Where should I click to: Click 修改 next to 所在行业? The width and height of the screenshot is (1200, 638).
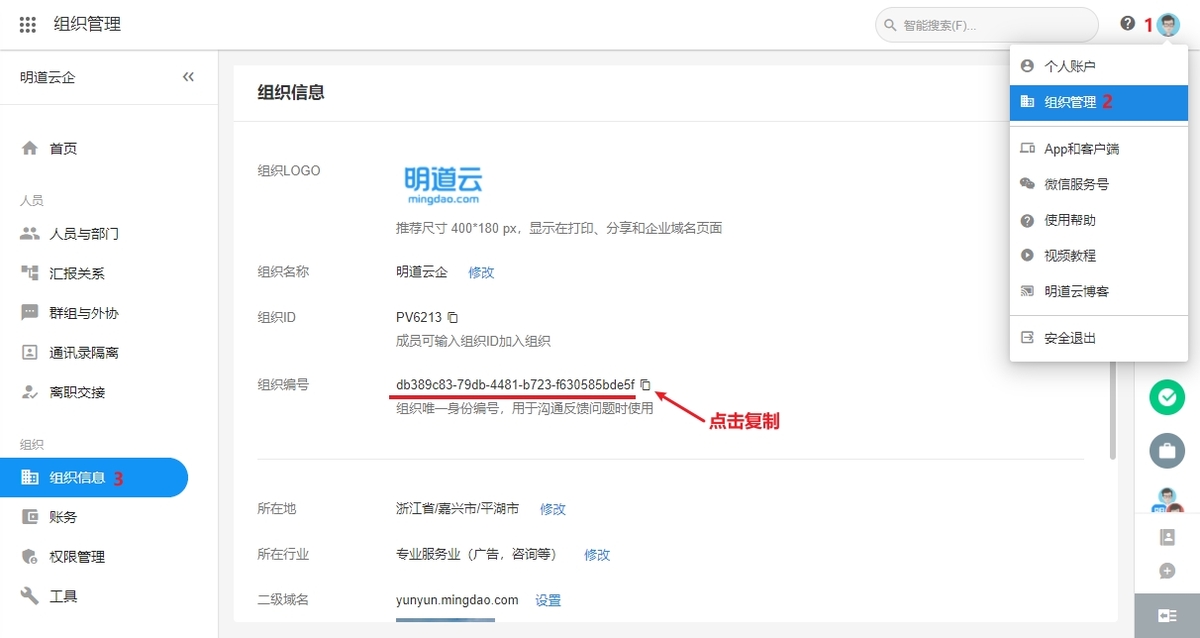[x=597, y=555]
